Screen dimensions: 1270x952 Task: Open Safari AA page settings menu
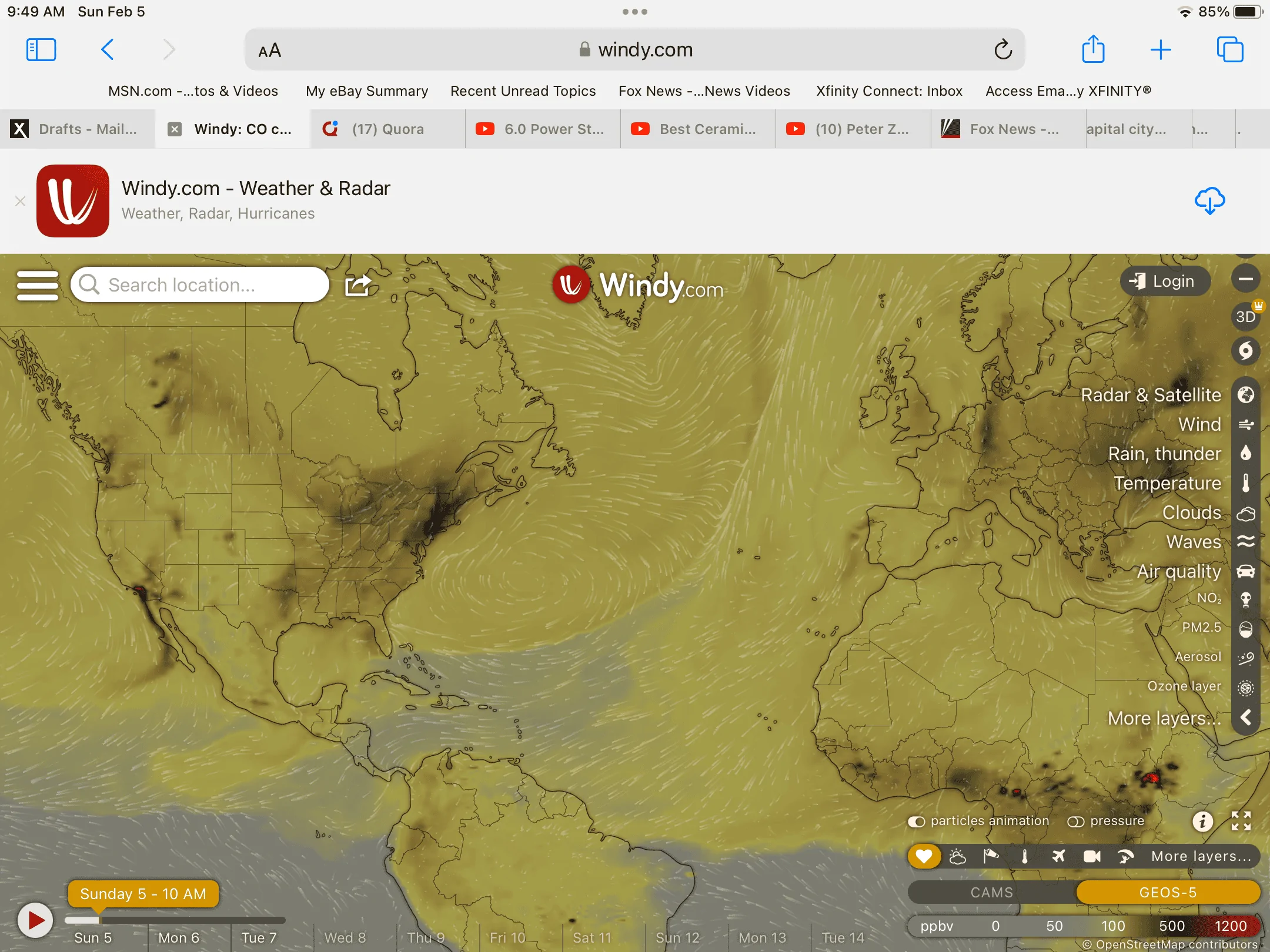(270, 51)
